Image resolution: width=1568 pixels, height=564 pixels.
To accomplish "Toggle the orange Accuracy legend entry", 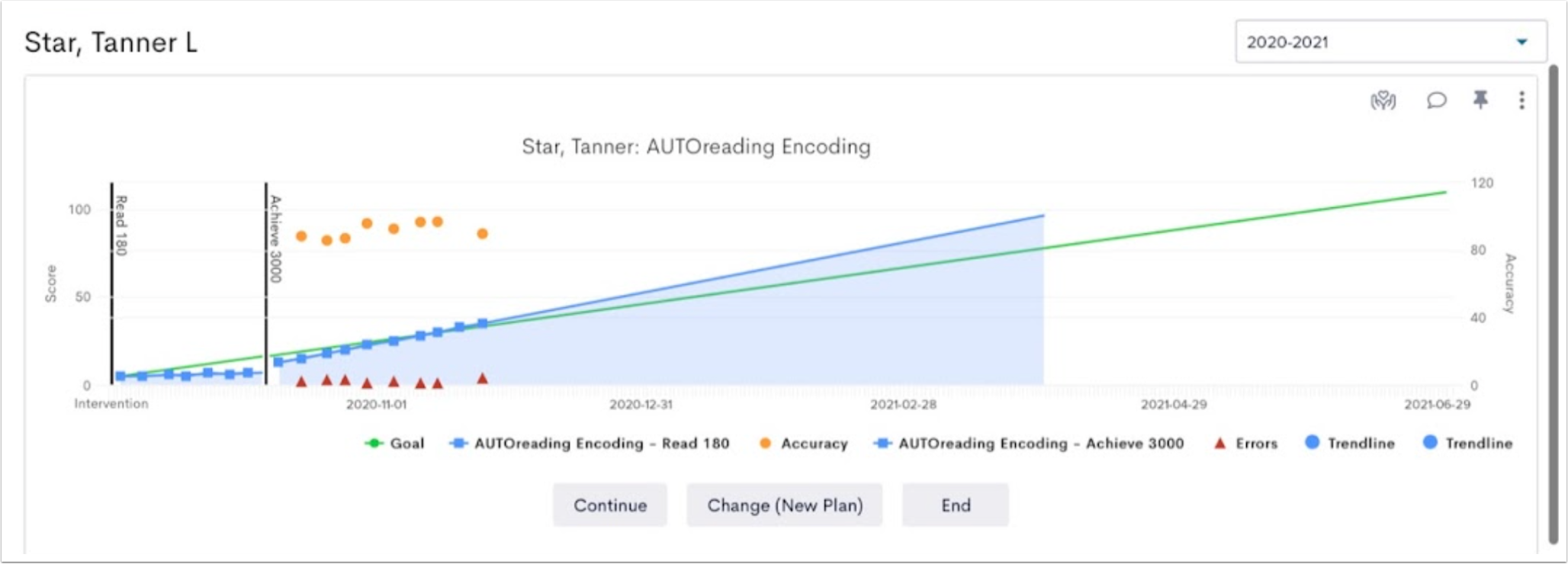I will coord(804,444).
